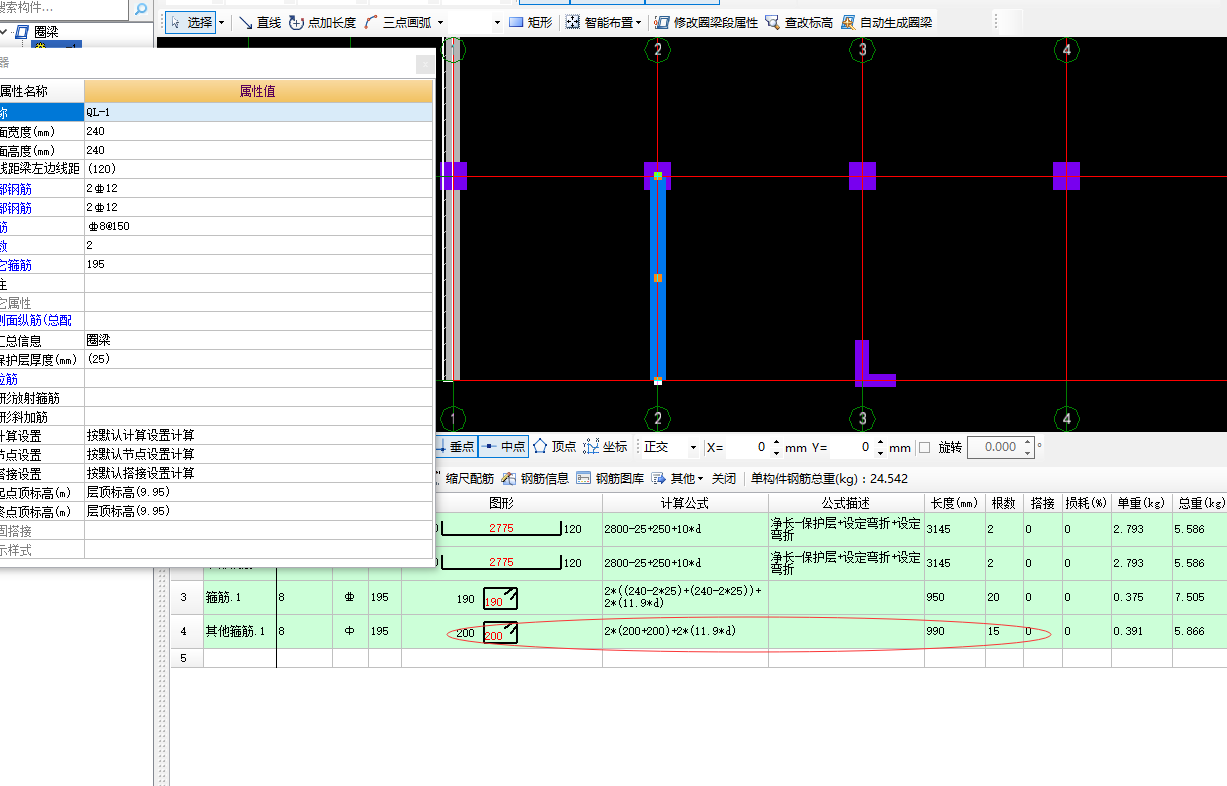The height and width of the screenshot is (786, 1227).
Task: Open 钢筋图库 rebar library
Action: (x=610, y=478)
